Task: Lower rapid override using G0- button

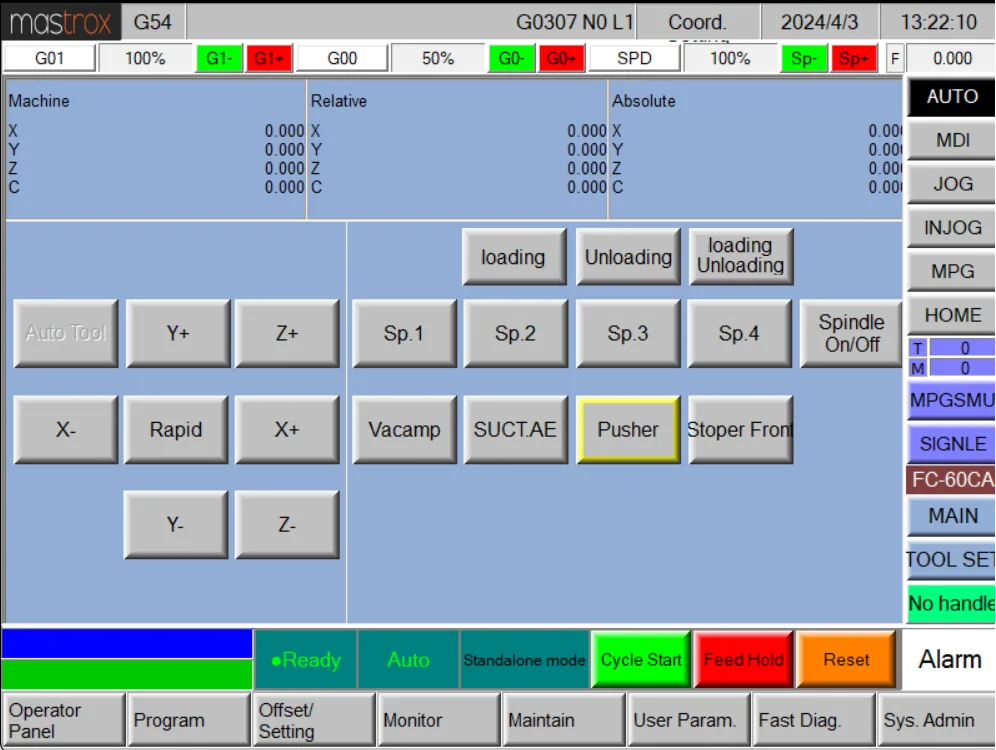Action: (x=512, y=58)
